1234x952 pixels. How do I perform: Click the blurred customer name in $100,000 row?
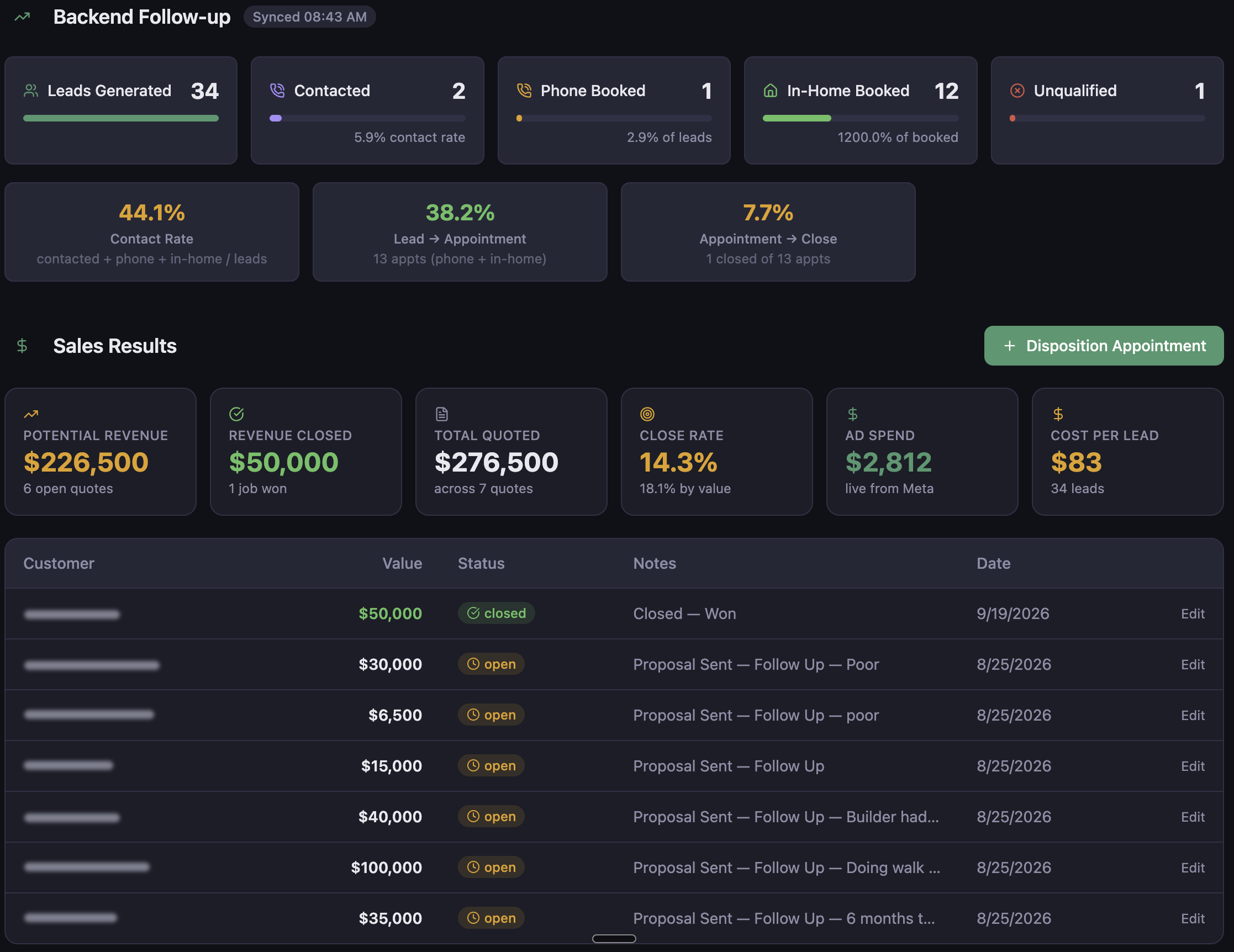[87, 868]
